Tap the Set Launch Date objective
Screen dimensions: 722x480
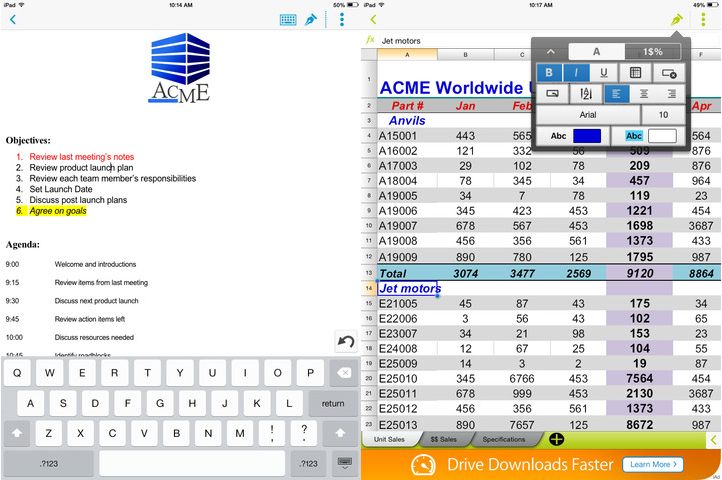(61, 189)
